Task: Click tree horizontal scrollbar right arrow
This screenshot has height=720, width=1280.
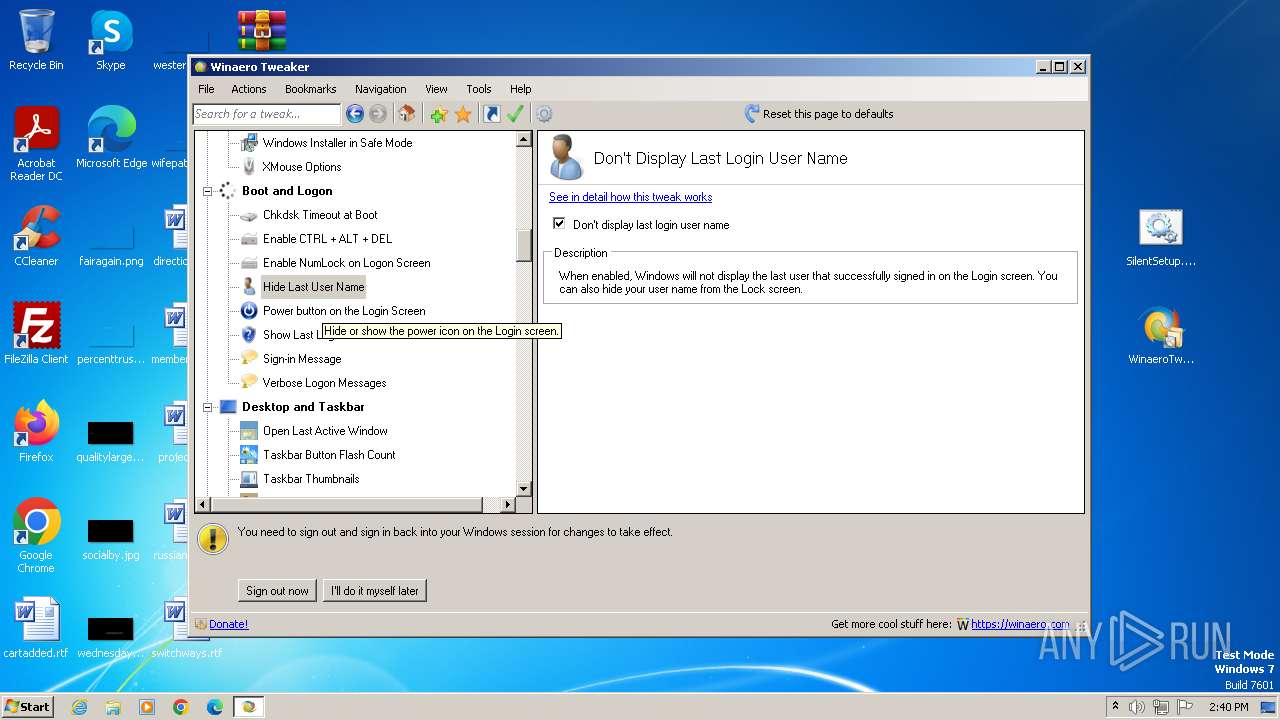Action: tap(508, 505)
